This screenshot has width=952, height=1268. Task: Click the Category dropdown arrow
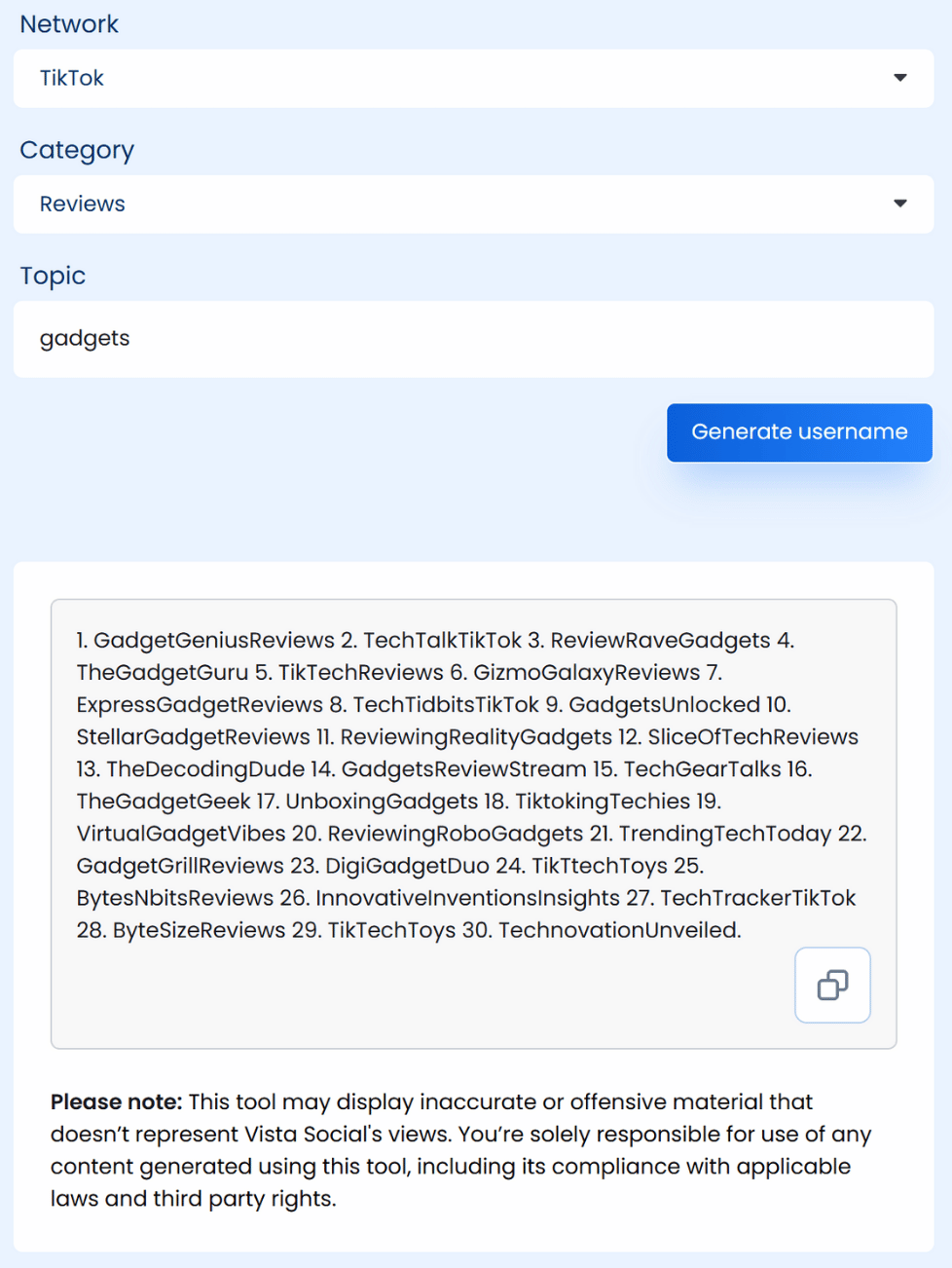899,204
